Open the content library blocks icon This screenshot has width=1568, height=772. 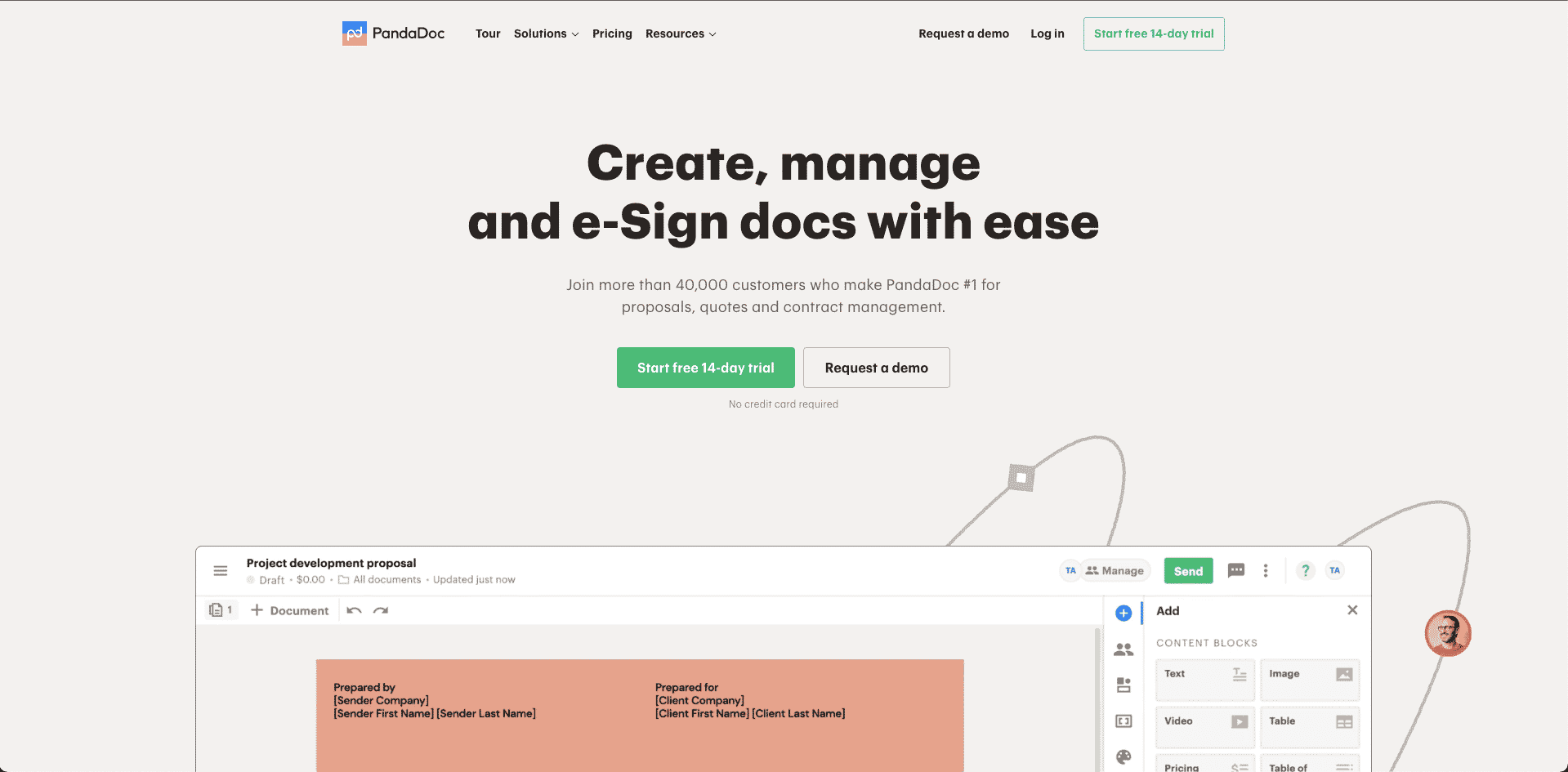(1124, 685)
